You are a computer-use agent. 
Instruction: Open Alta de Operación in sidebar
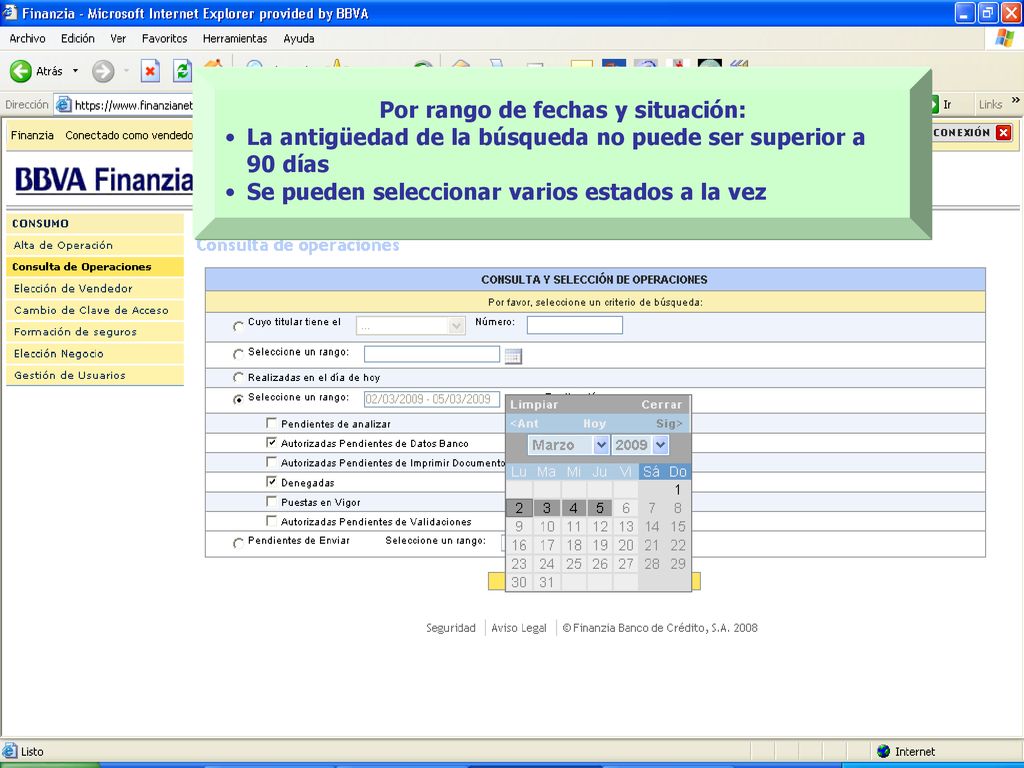point(95,246)
